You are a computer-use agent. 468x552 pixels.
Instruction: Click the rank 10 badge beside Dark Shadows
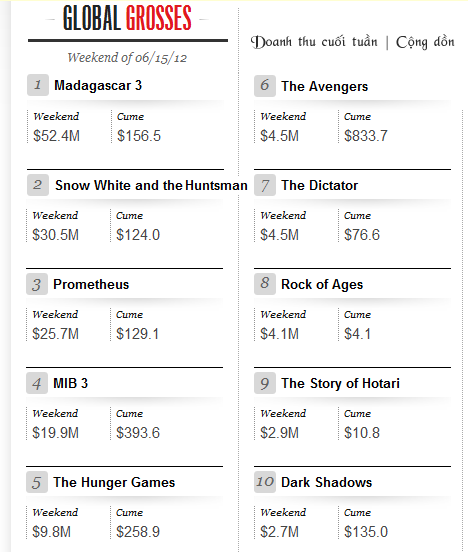[x=265, y=482]
